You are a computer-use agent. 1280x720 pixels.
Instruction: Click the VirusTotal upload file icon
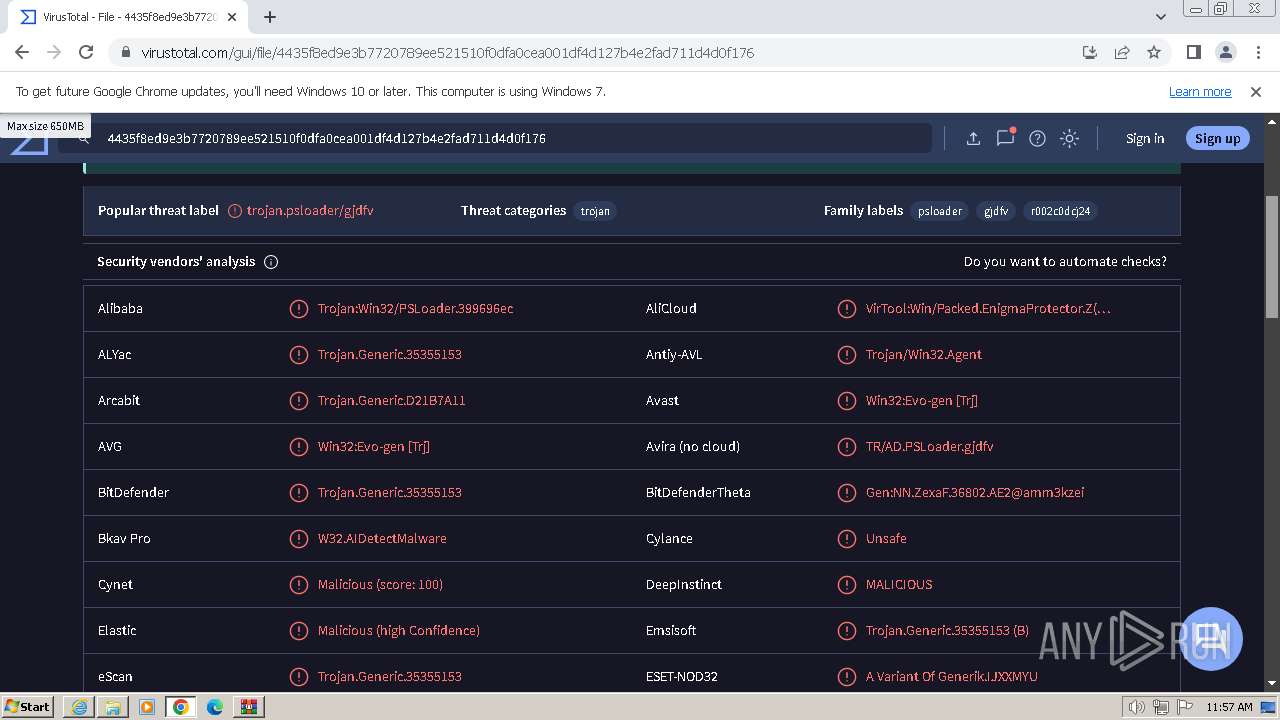point(973,138)
